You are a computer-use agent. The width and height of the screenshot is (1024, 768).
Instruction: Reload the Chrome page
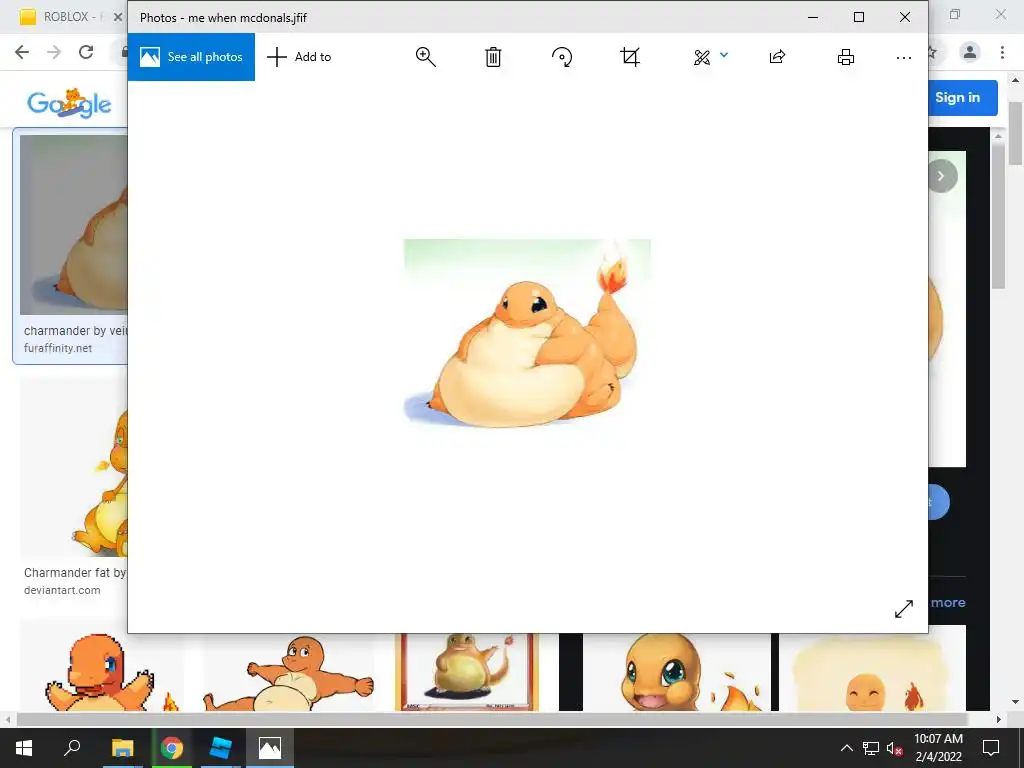point(86,52)
